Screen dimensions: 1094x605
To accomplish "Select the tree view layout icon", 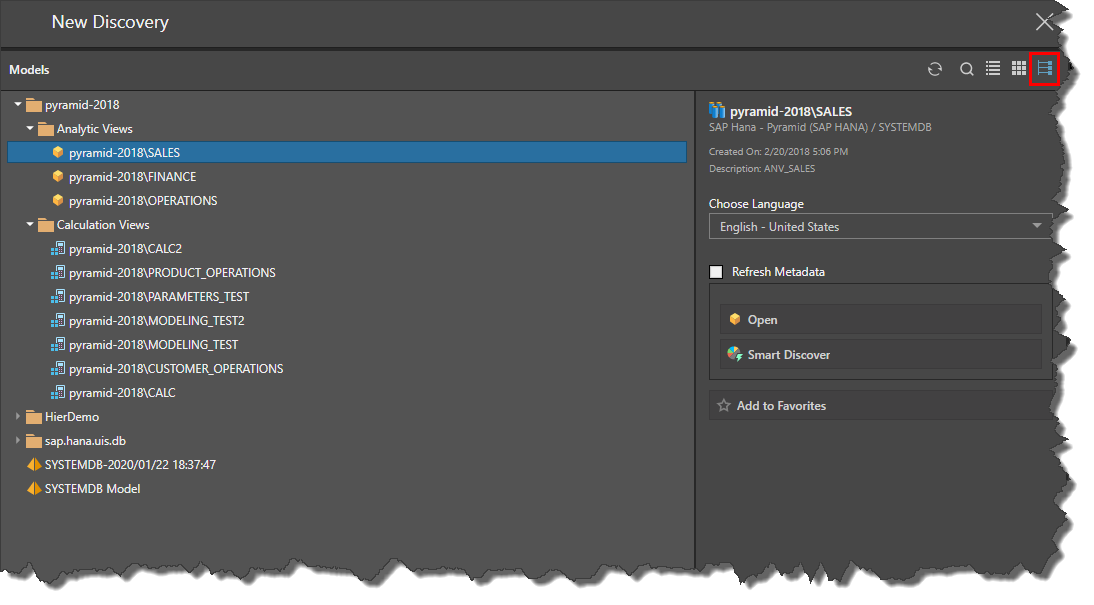I will tap(1044, 68).
